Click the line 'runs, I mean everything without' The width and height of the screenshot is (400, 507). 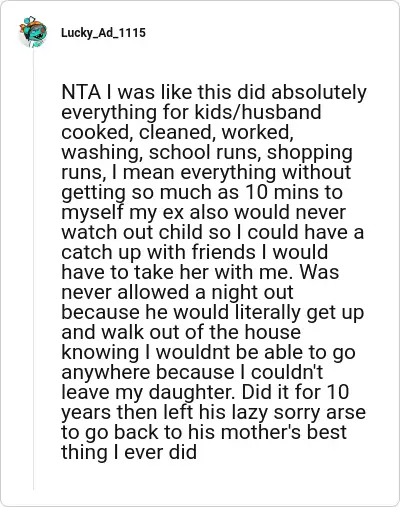tap(206, 172)
